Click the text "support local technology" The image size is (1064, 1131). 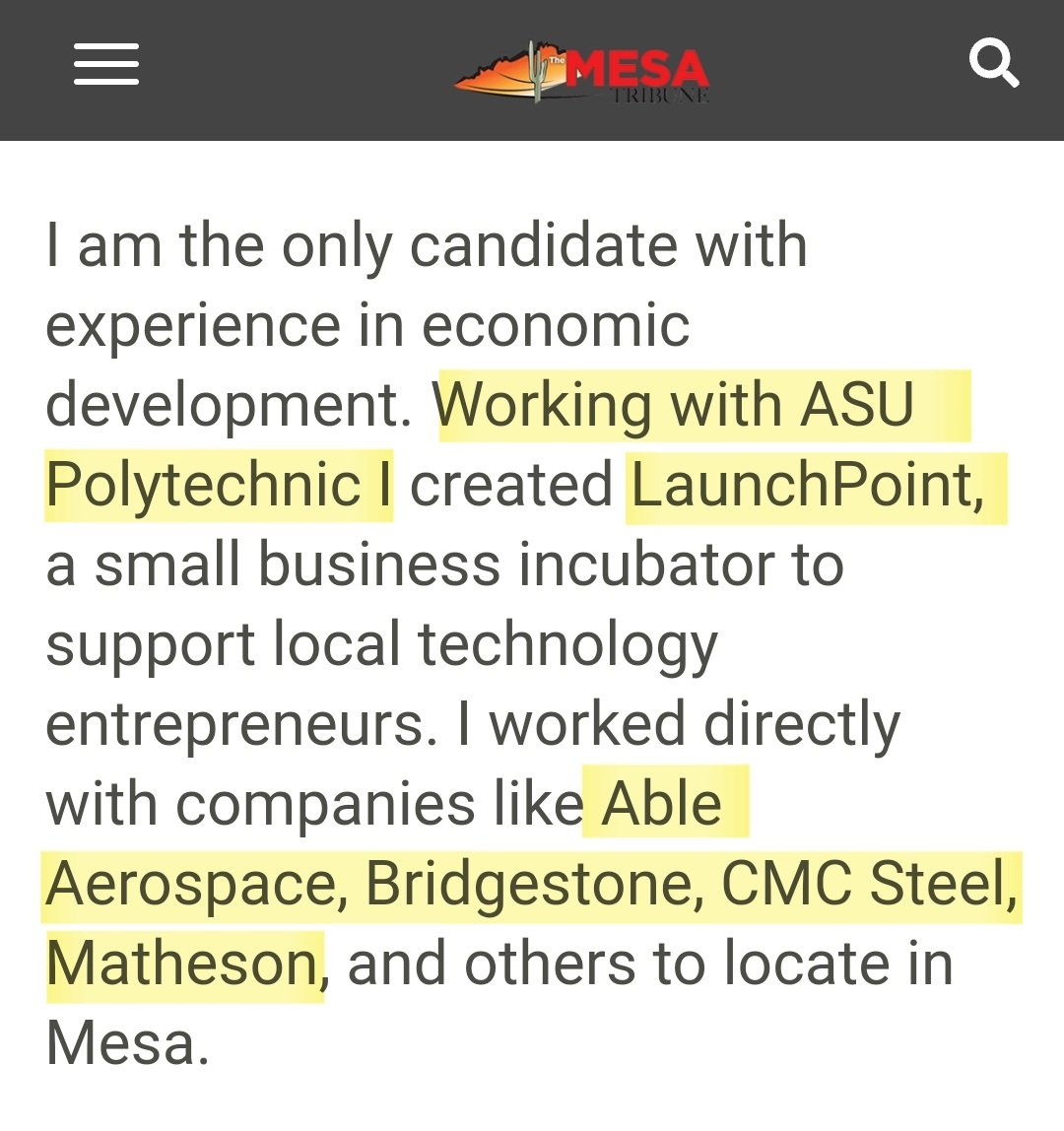(380, 644)
